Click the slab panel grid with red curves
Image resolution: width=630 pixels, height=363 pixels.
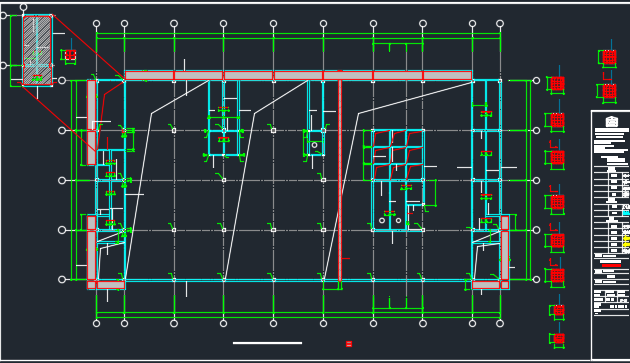pos(398,155)
